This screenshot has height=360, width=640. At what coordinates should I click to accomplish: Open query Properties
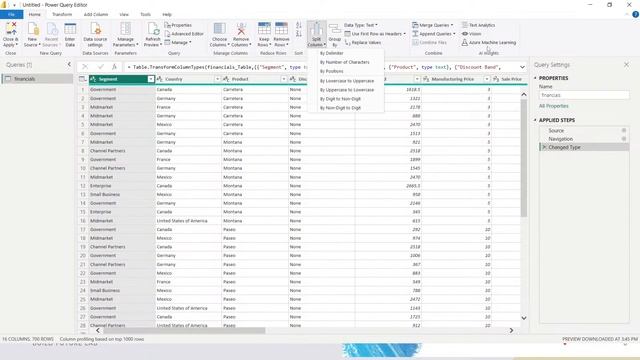tap(178, 25)
